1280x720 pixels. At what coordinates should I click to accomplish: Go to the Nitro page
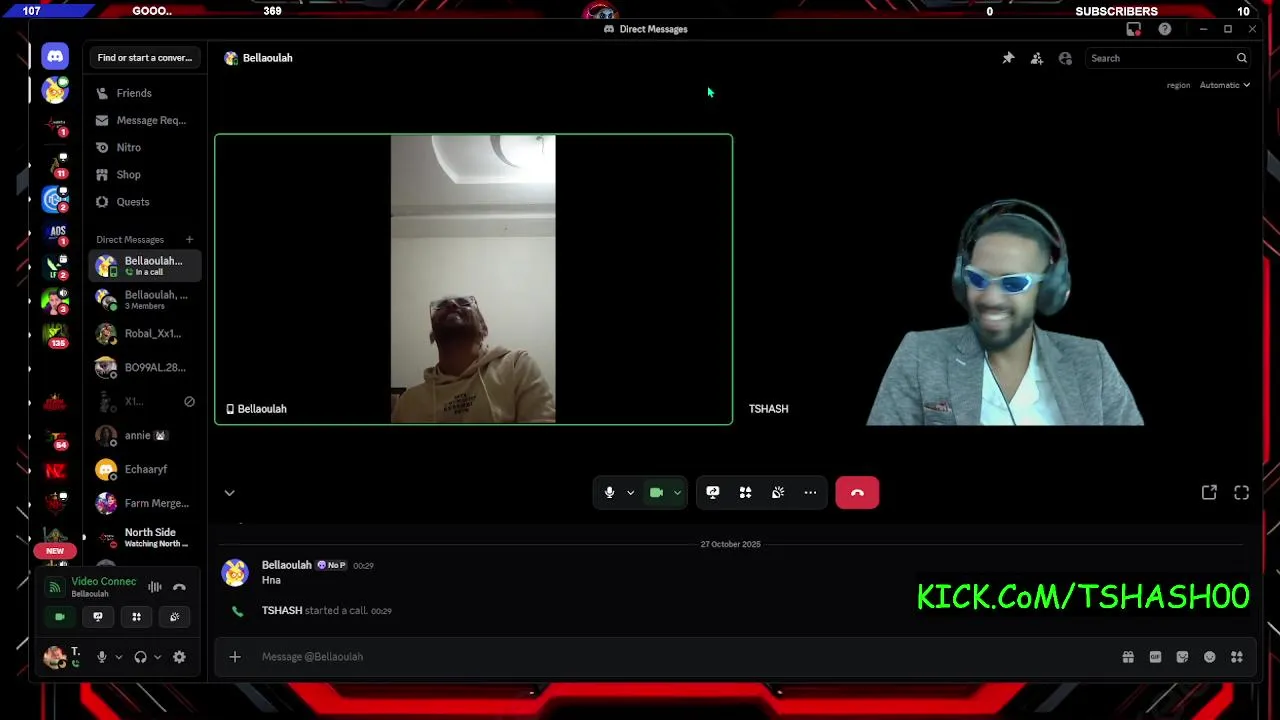tap(145, 147)
